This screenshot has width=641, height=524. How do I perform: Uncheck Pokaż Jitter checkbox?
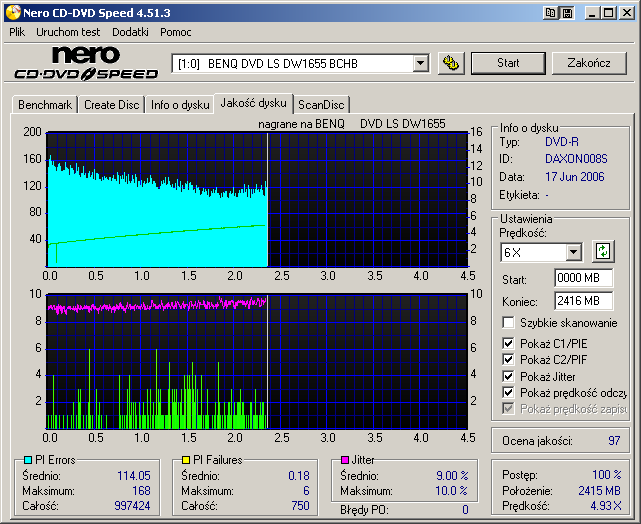click(x=508, y=376)
